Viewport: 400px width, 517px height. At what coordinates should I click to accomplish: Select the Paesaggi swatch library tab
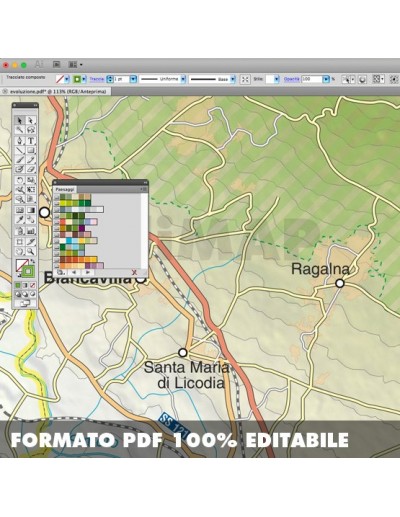pyautogui.click(x=65, y=189)
